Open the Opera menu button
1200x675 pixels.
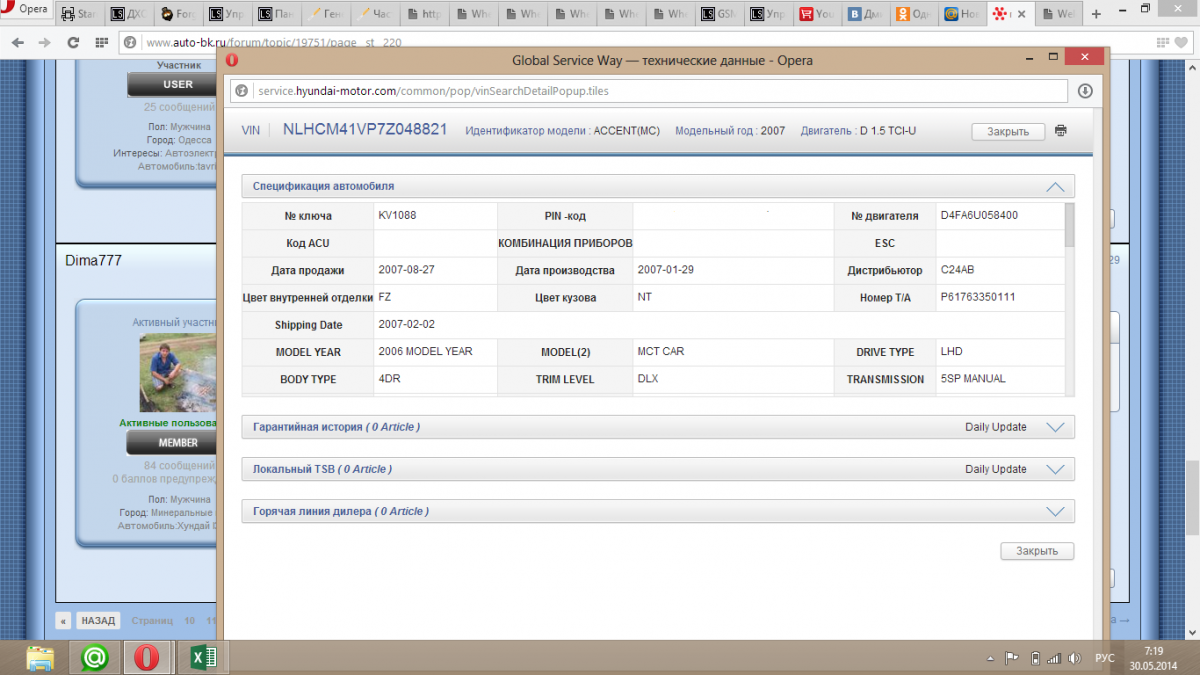coord(26,10)
